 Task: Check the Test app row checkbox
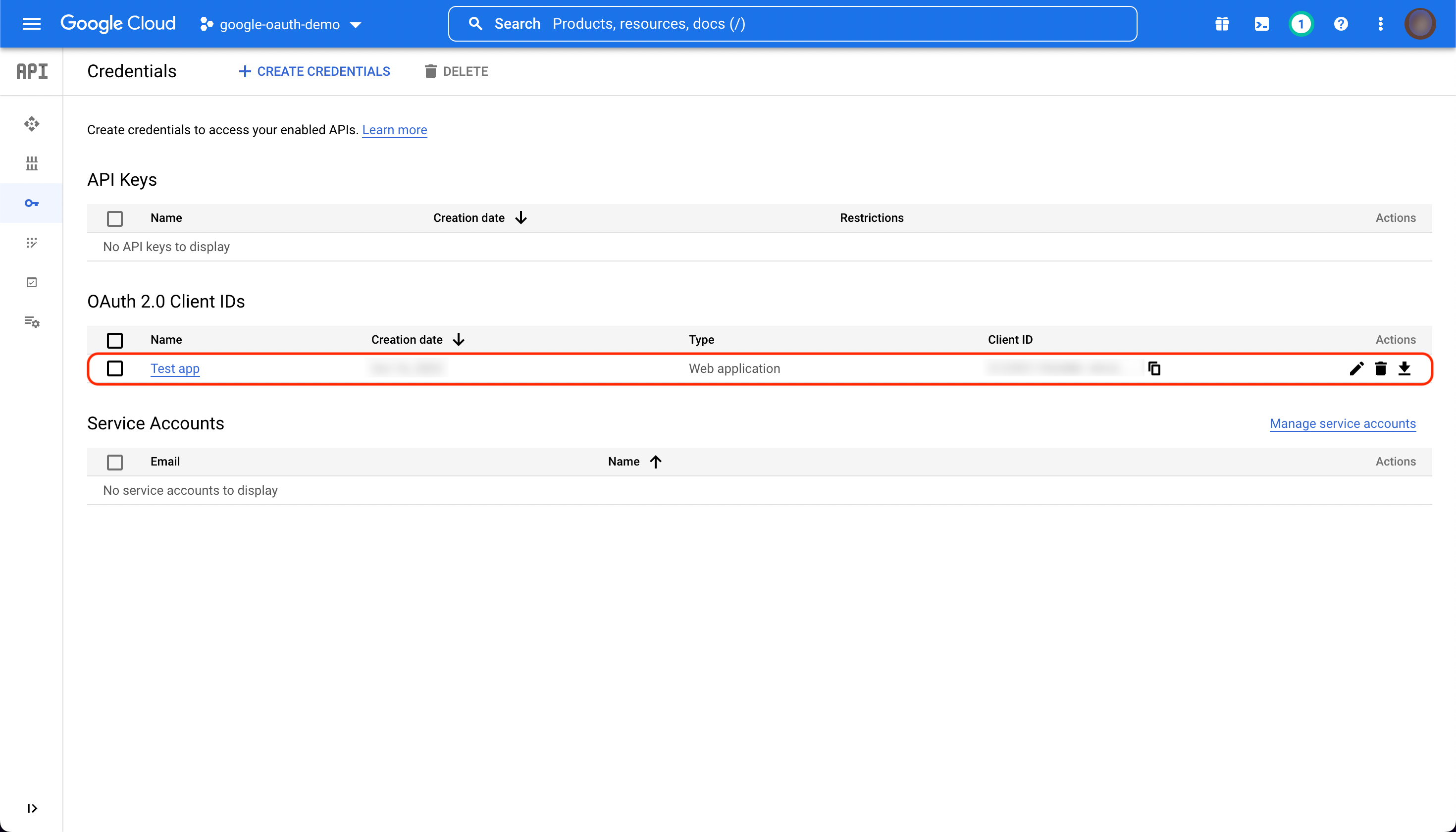115,368
